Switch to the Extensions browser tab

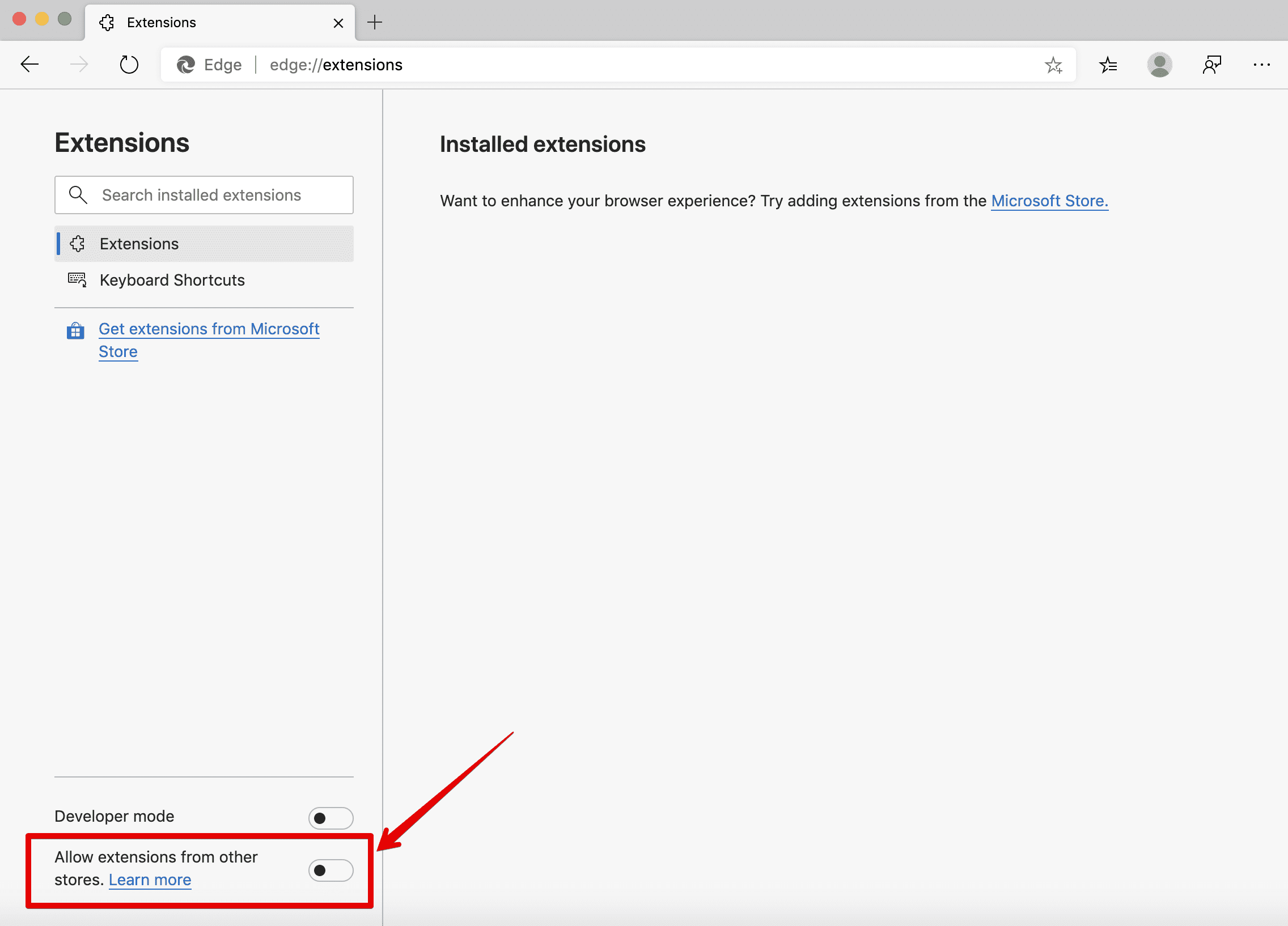[162, 22]
